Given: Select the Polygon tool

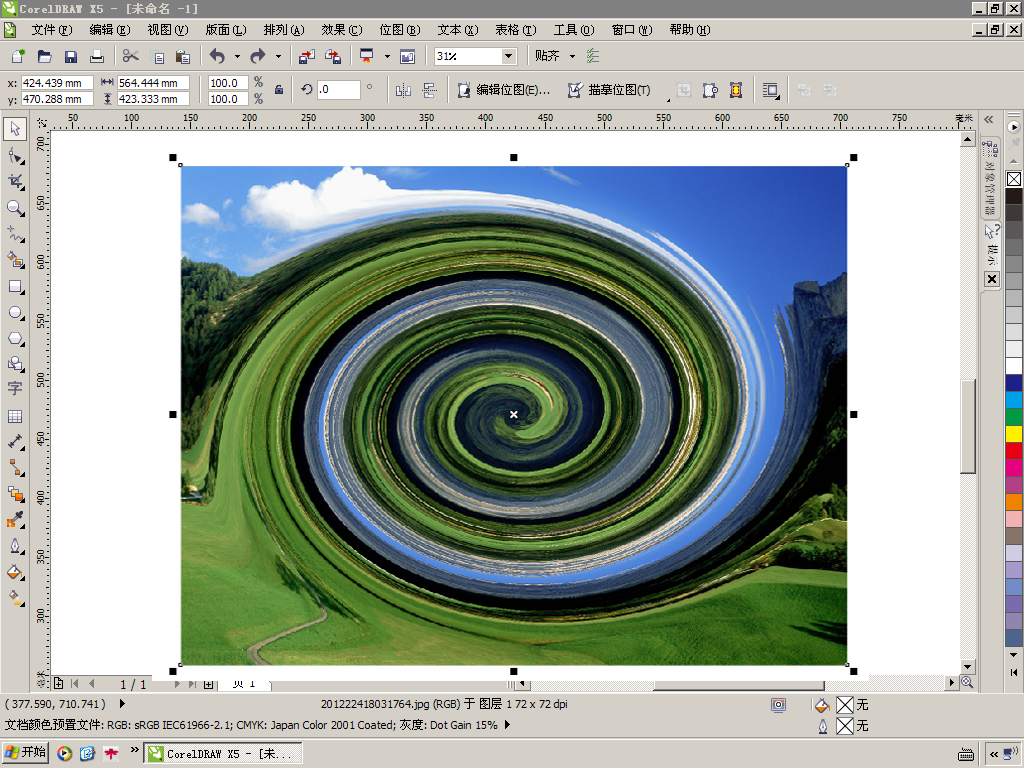Looking at the screenshot, I should click(15, 338).
